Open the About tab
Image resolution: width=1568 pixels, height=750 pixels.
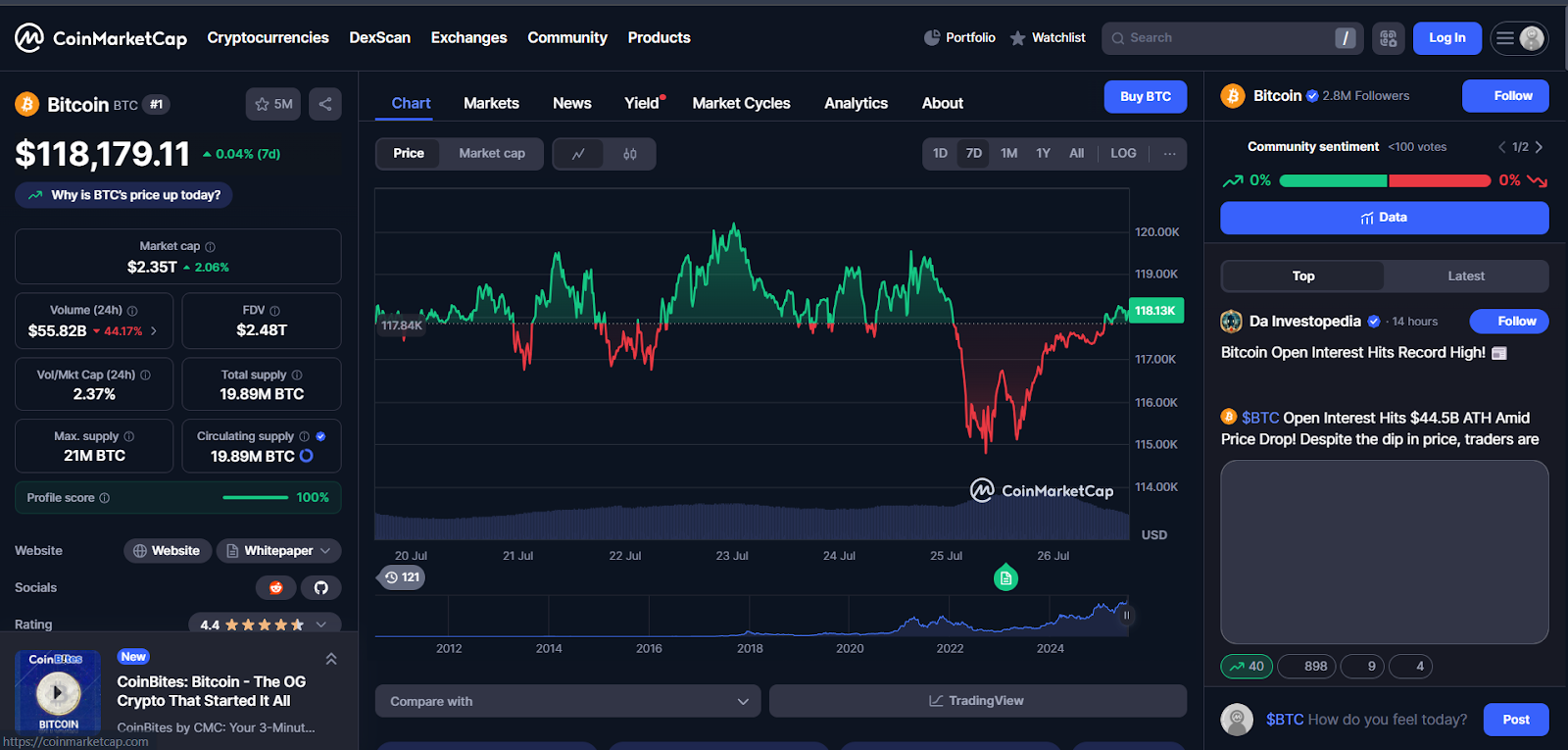(x=942, y=103)
